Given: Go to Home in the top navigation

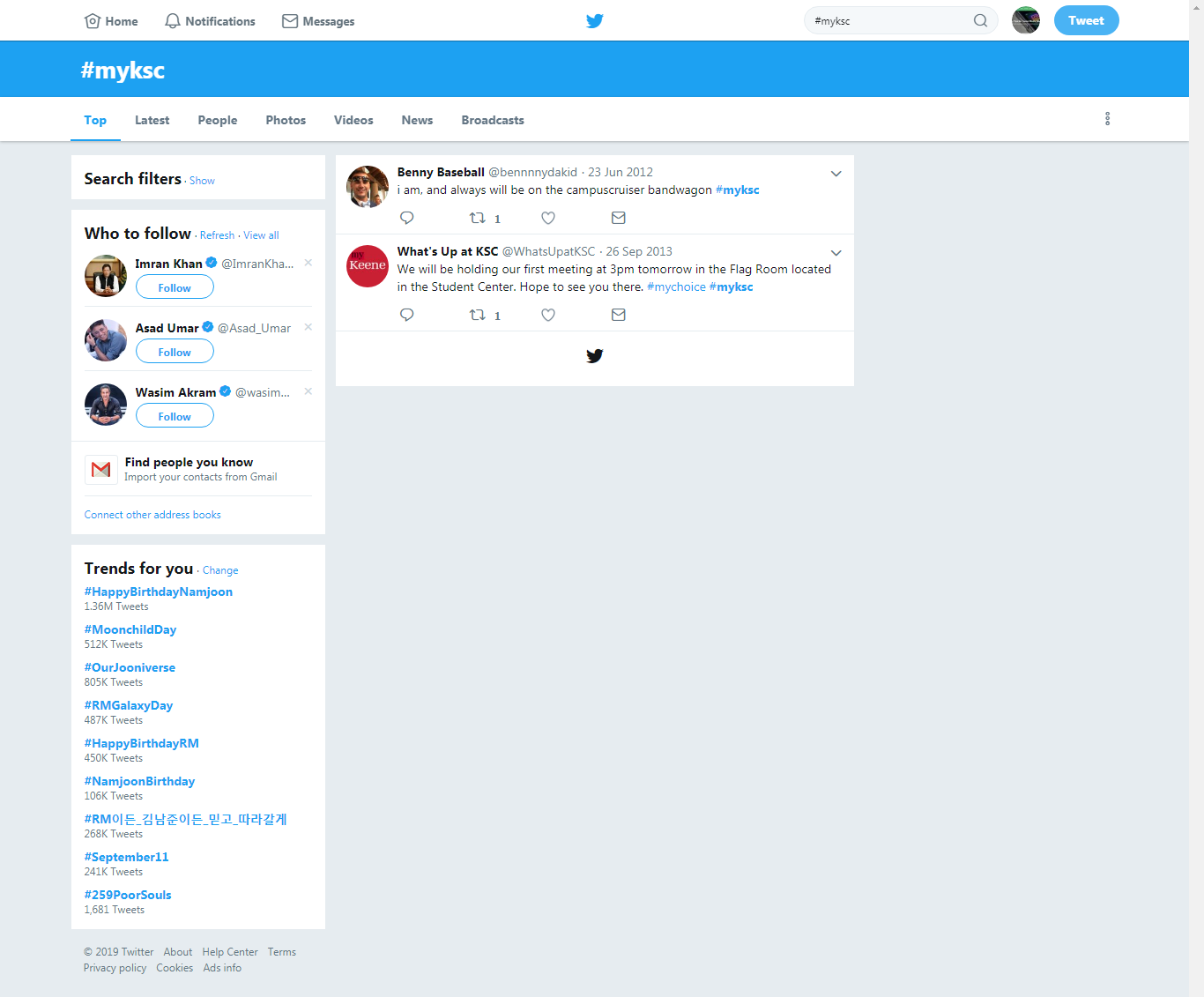Looking at the screenshot, I should coord(111,21).
